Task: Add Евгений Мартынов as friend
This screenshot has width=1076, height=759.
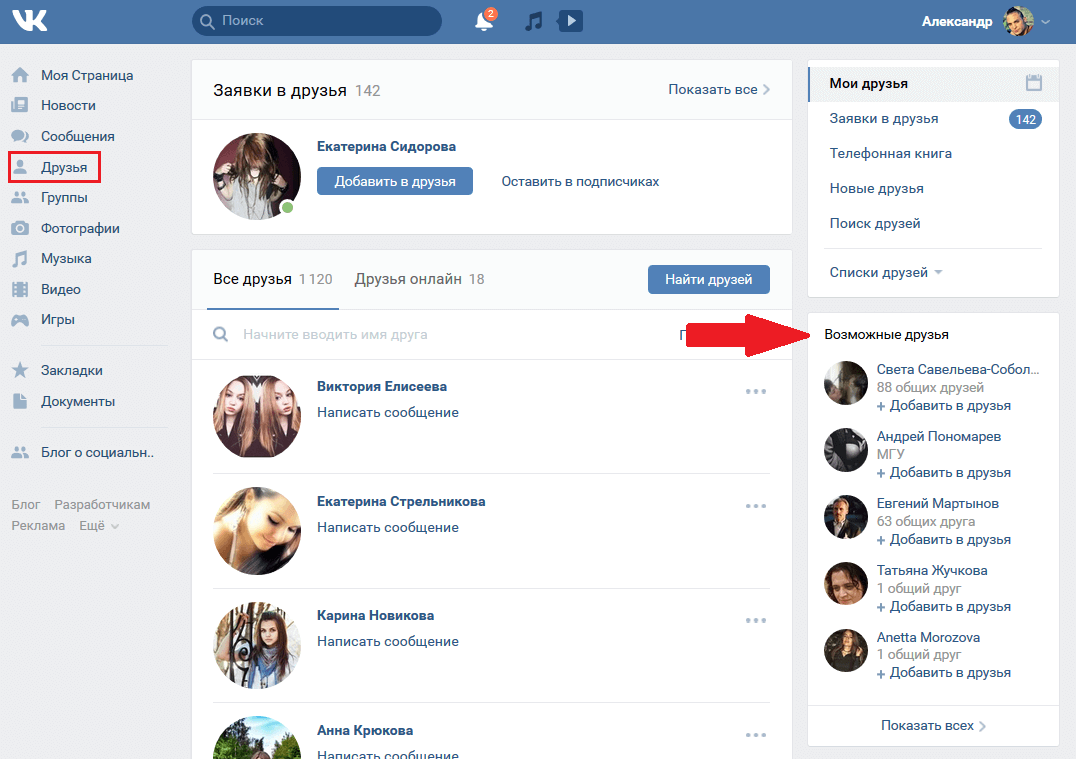Action: [x=944, y=539]
